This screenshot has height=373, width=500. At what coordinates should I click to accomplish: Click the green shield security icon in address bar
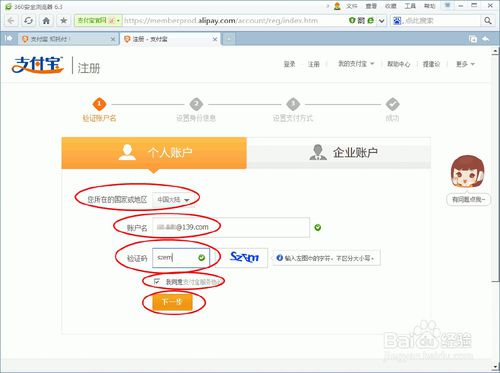tap(352, 21)
